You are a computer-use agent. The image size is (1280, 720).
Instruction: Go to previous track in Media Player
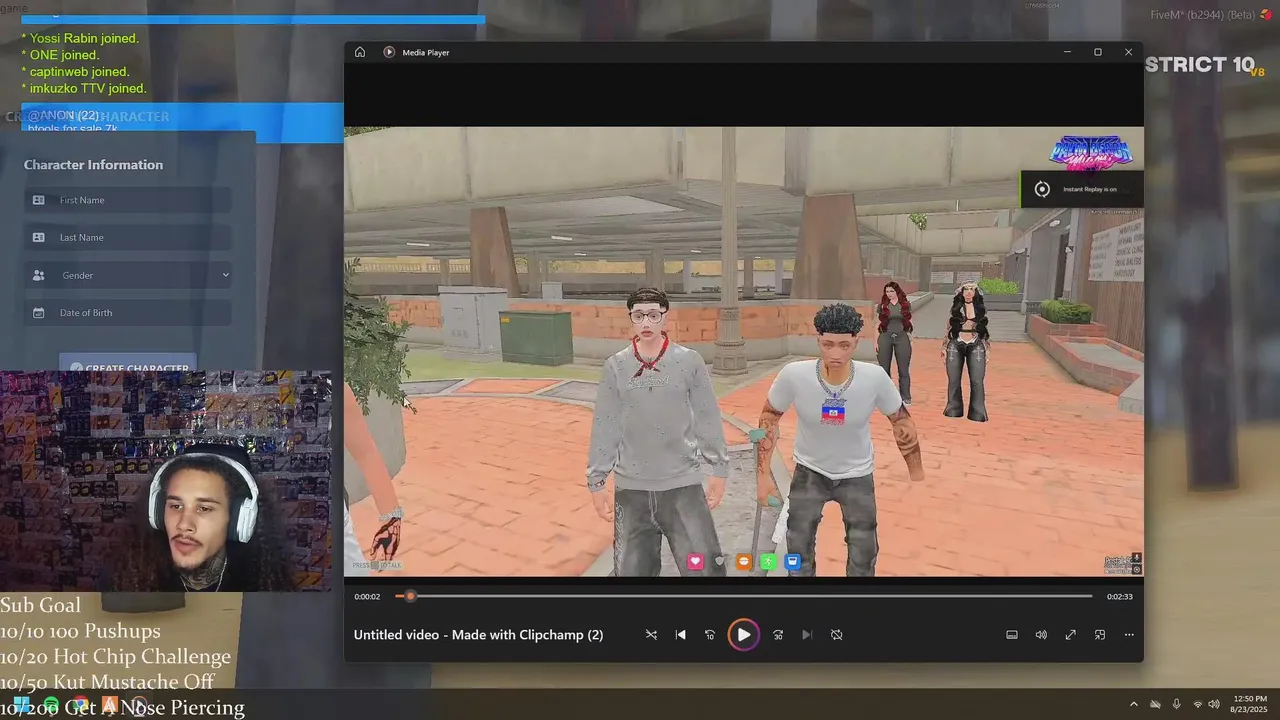[681, 635]
